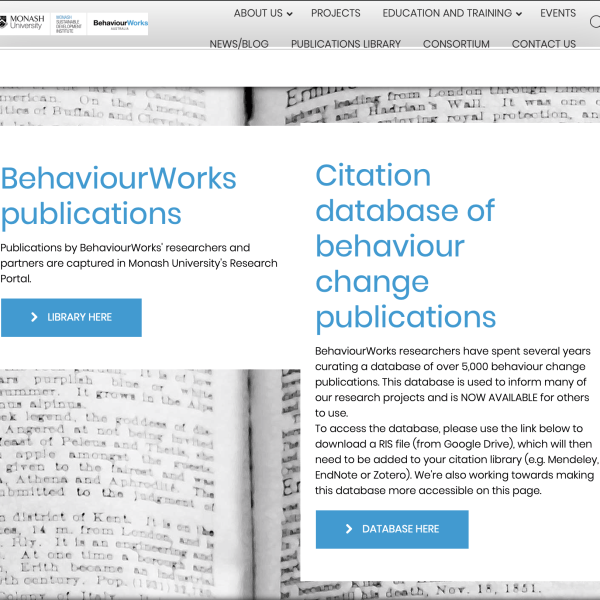
Task: Navigate to Events
Action: click(558, 13)
